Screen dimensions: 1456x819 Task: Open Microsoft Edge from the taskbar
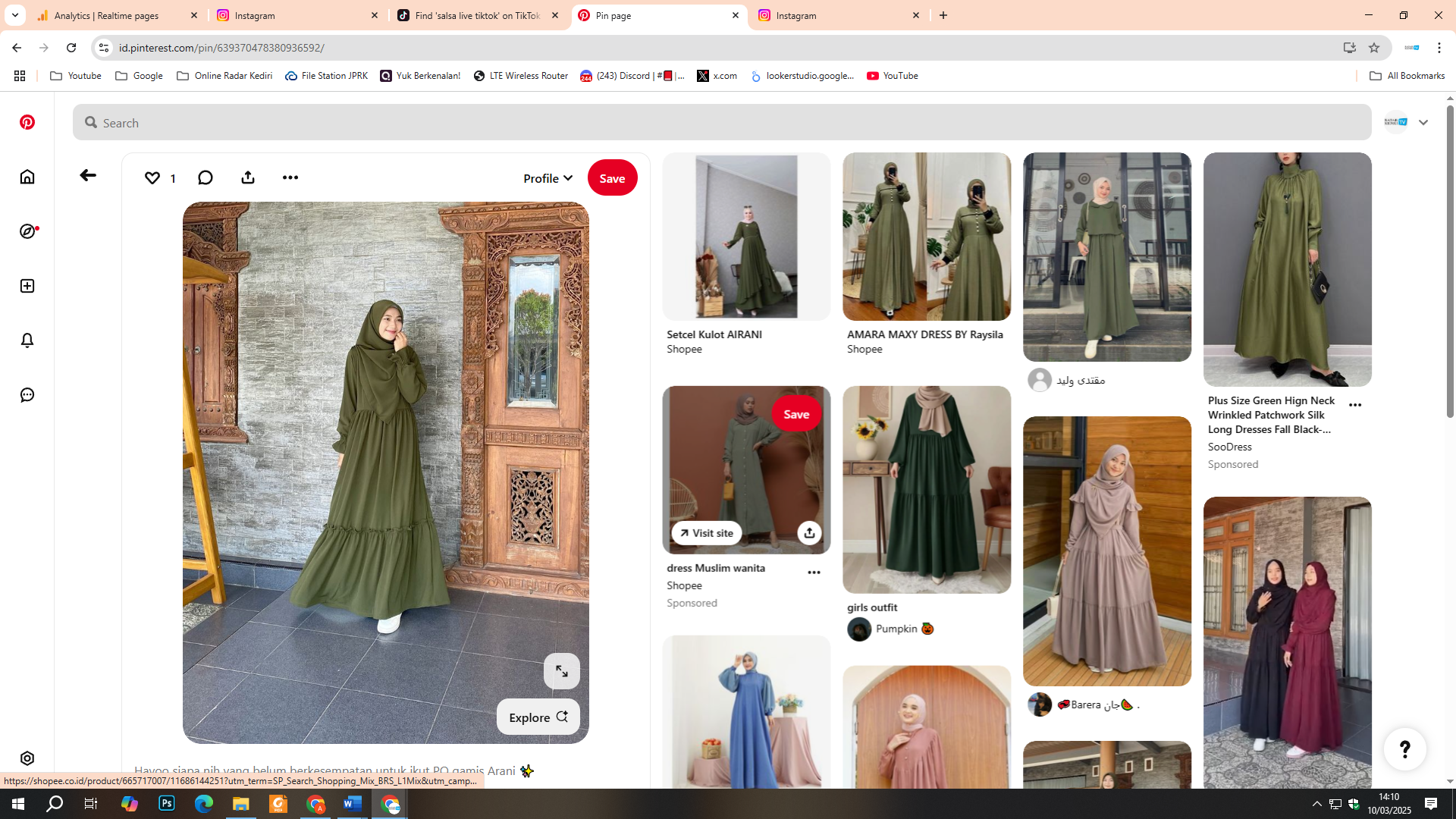click(204, 804)
